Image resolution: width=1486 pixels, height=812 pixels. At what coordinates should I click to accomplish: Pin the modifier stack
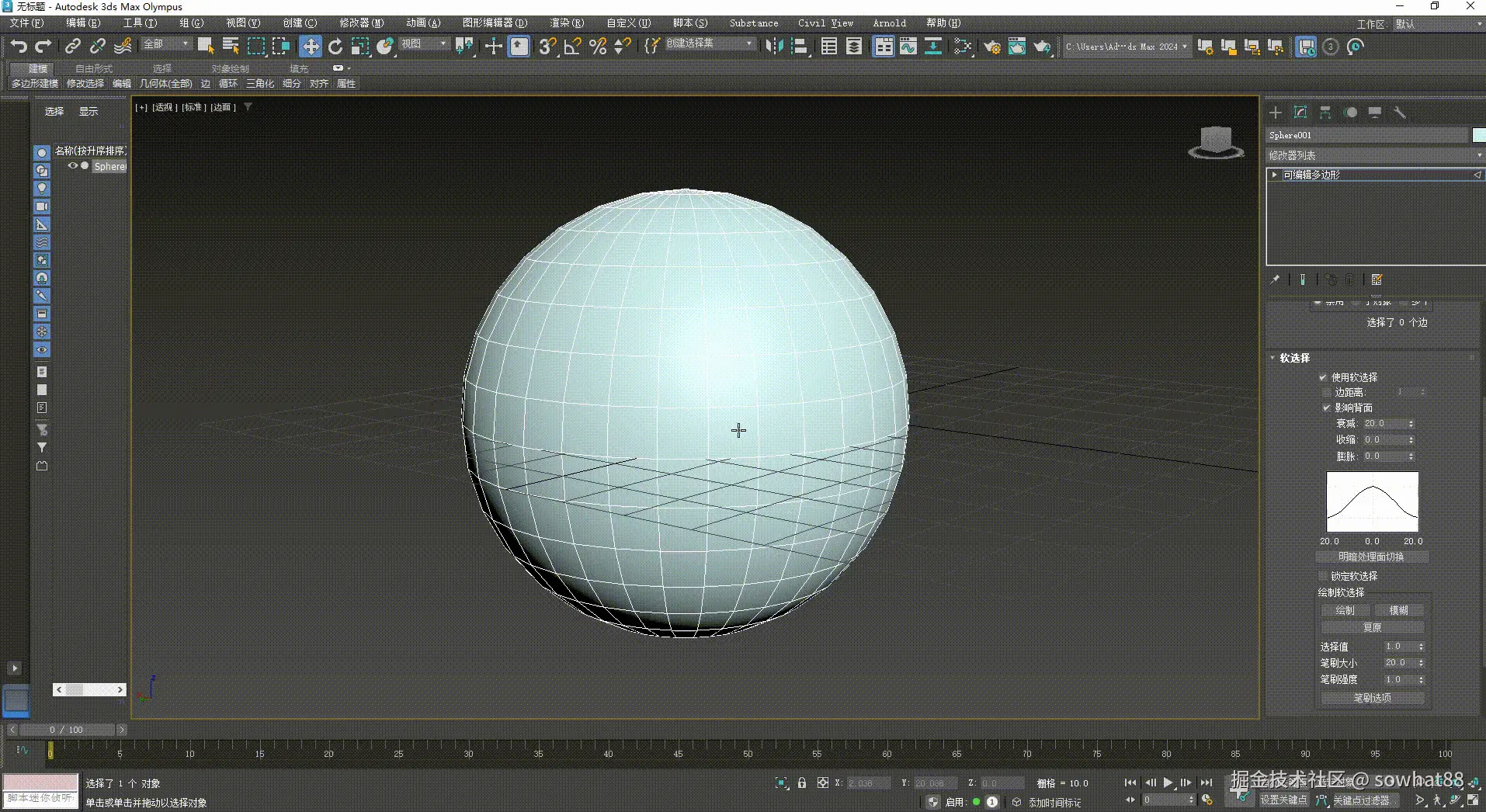pyautogui.click(x=1276, y=279)
